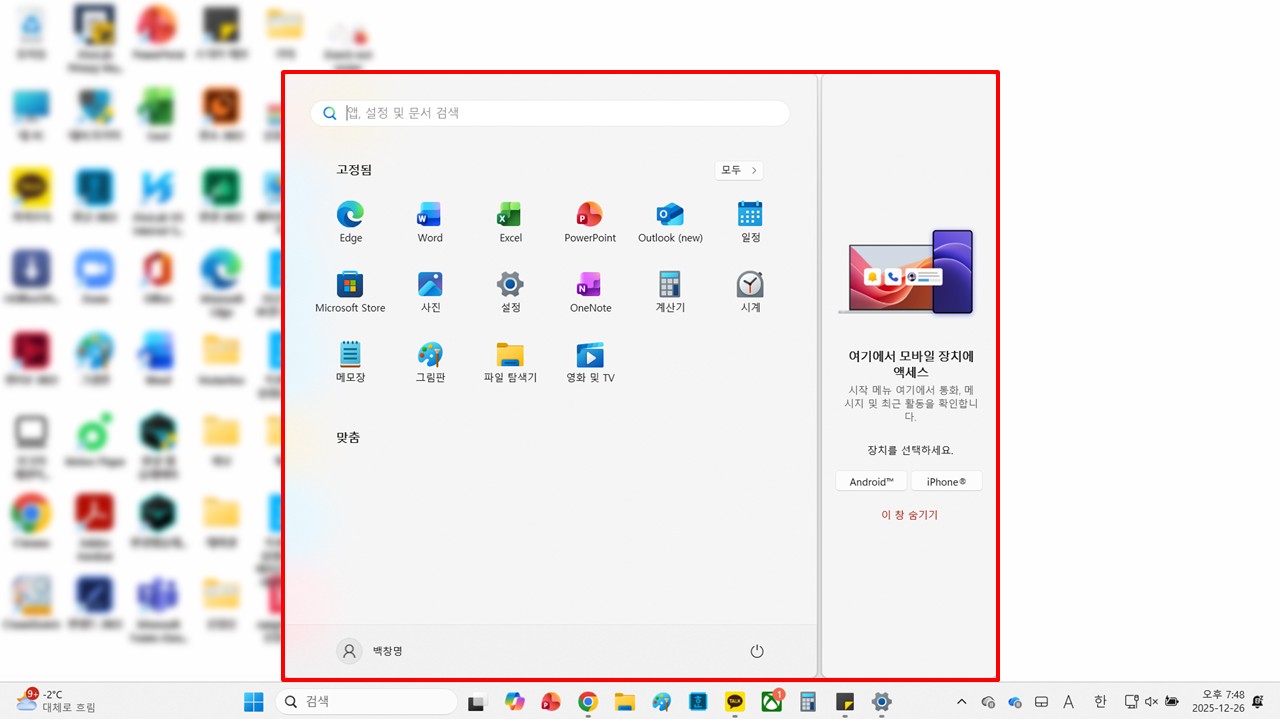The width and height of the screenshot is (1280, 720).
Task: Choose Android as the mobile device
Action: 871,481
